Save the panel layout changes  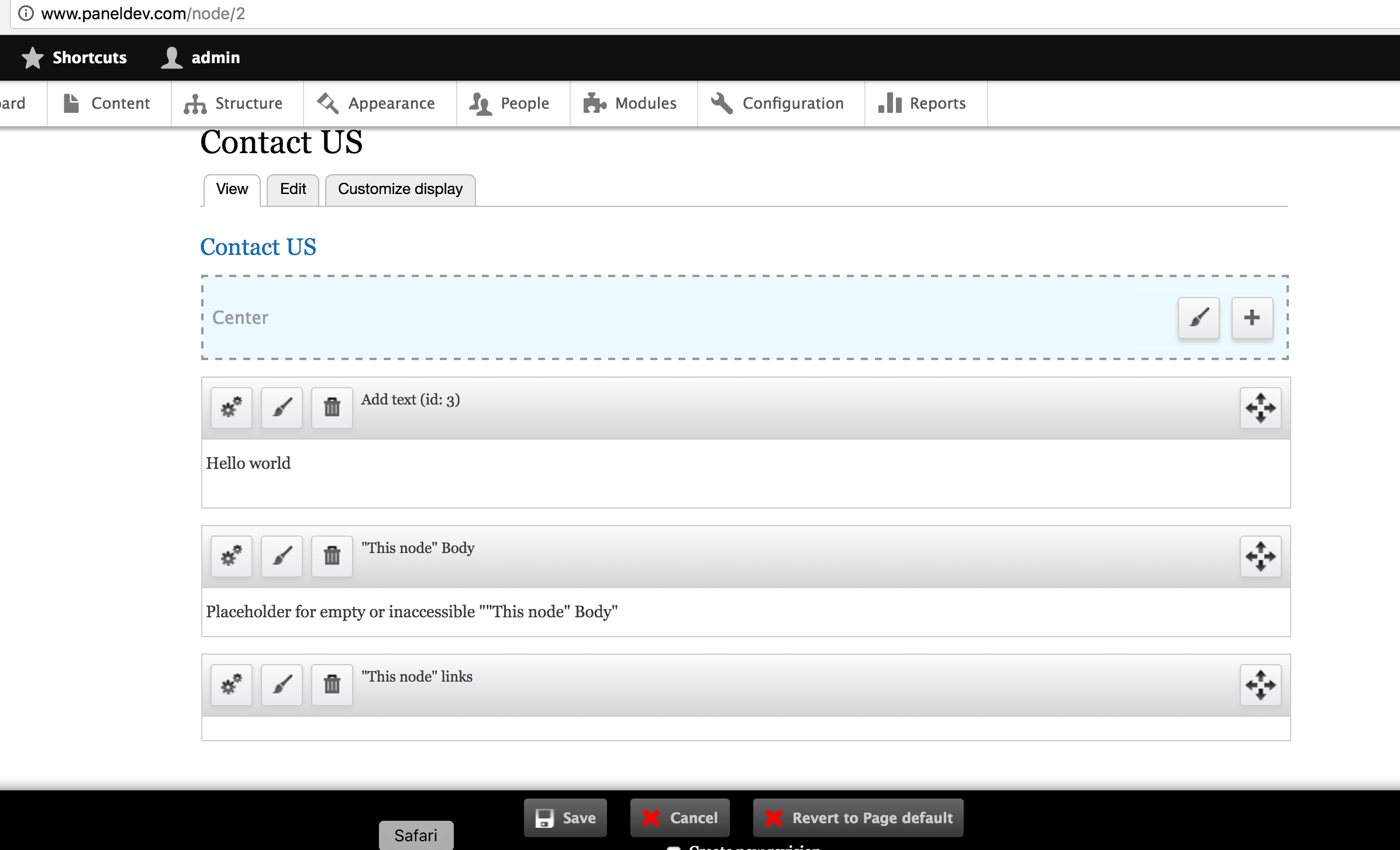pos(565,817)
